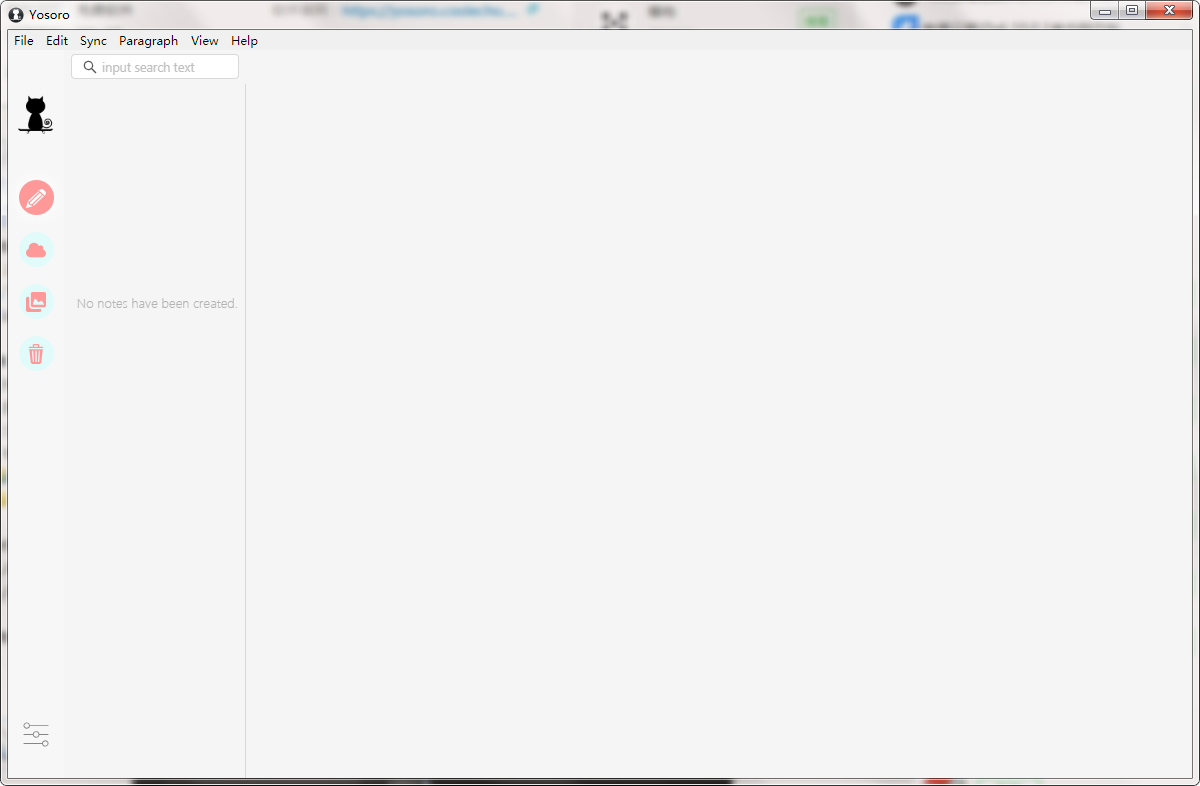The image size is (1200, 786).
Task: Open the image gallery icon
Action: [x=36, y=301]
